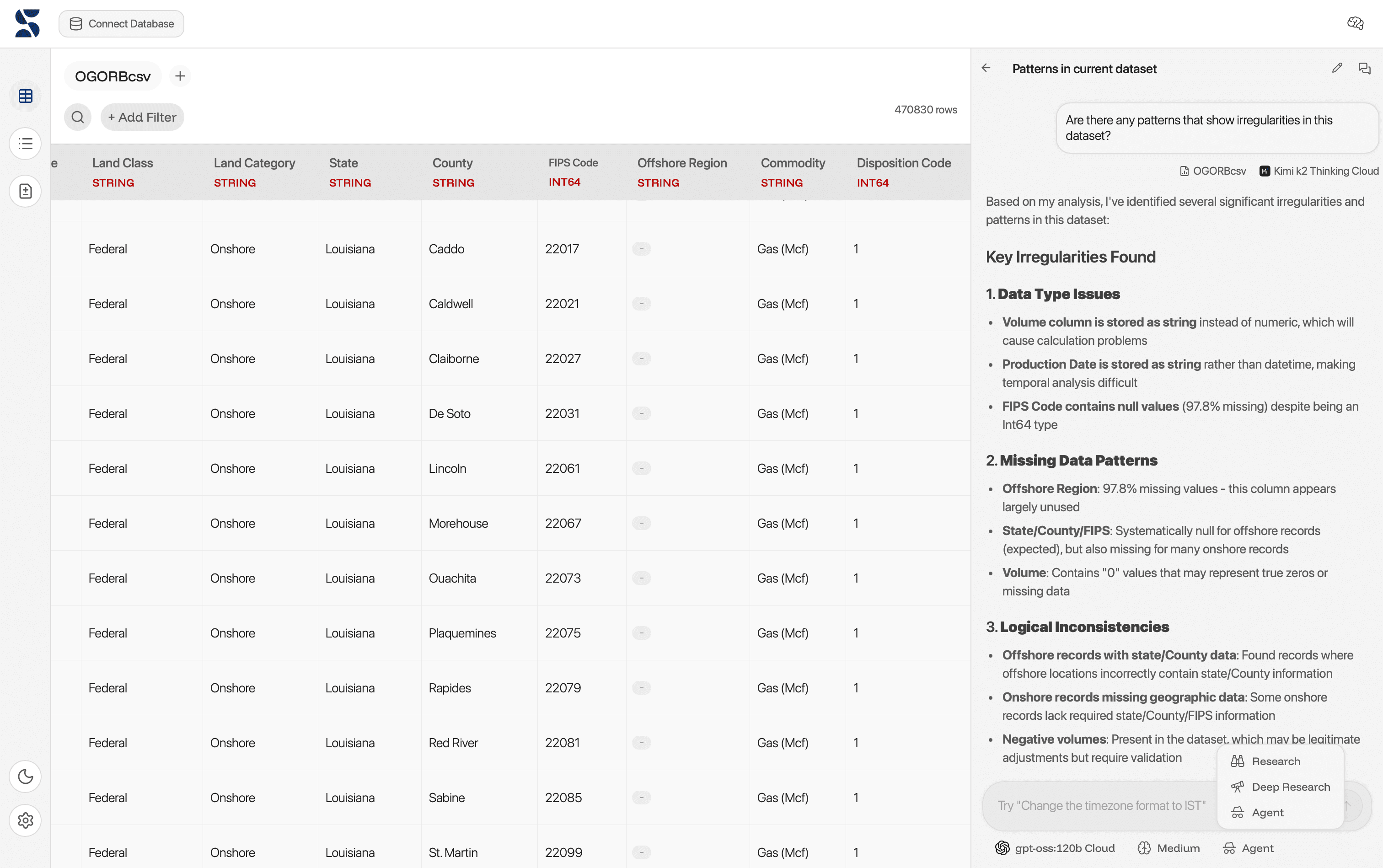Select Research from mode menu
The height and width of the screenshot is (868, 1383).
point(1275,761)
